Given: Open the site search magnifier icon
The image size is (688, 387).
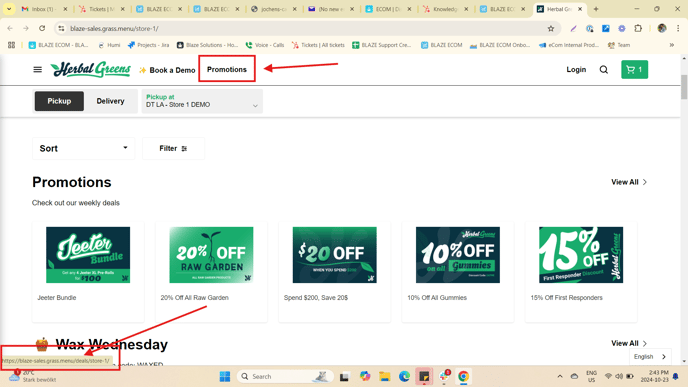Looking at the screenshot, I should (x=604, y=70).
